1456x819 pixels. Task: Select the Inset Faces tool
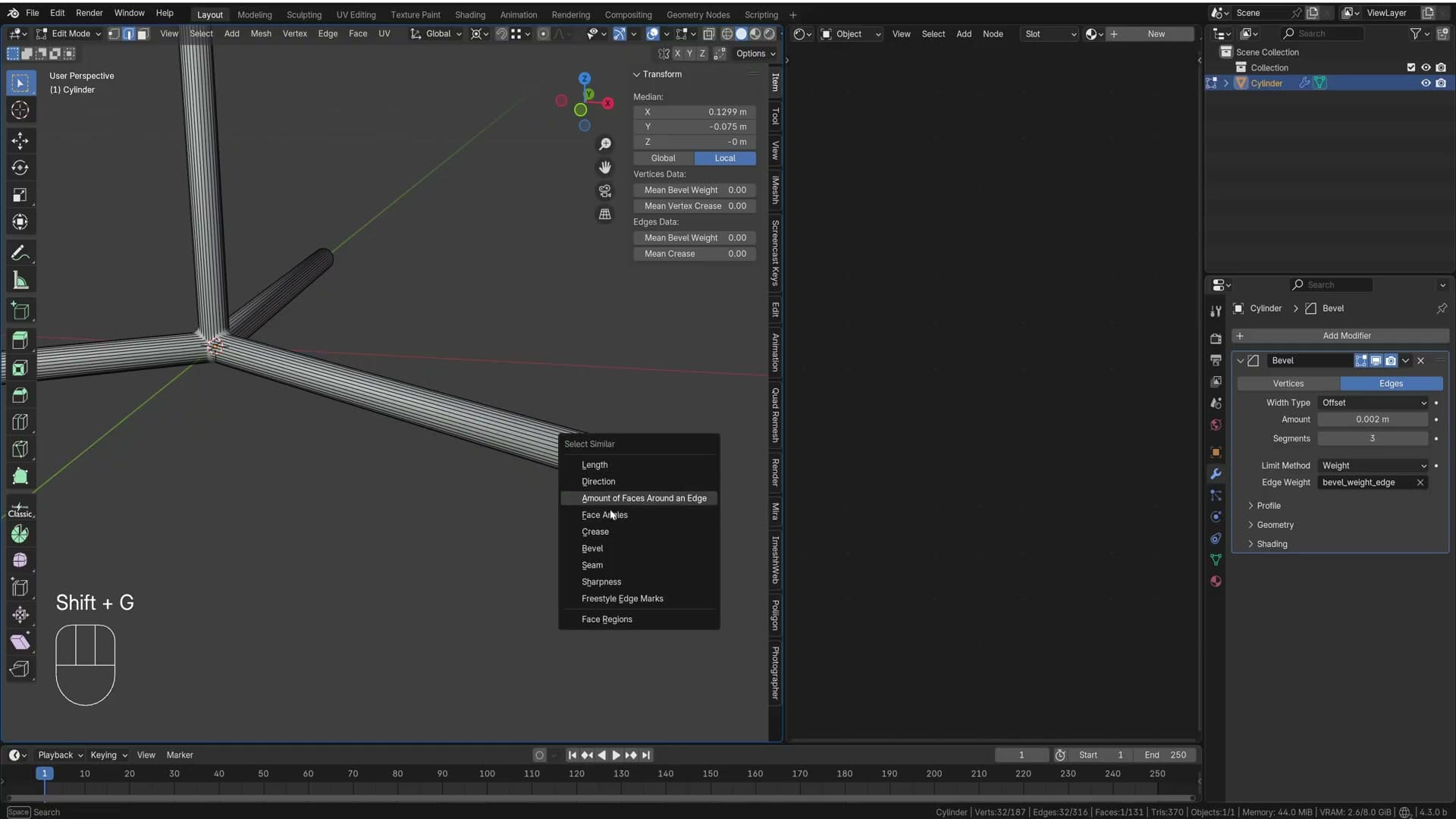[x=20, y=368]
